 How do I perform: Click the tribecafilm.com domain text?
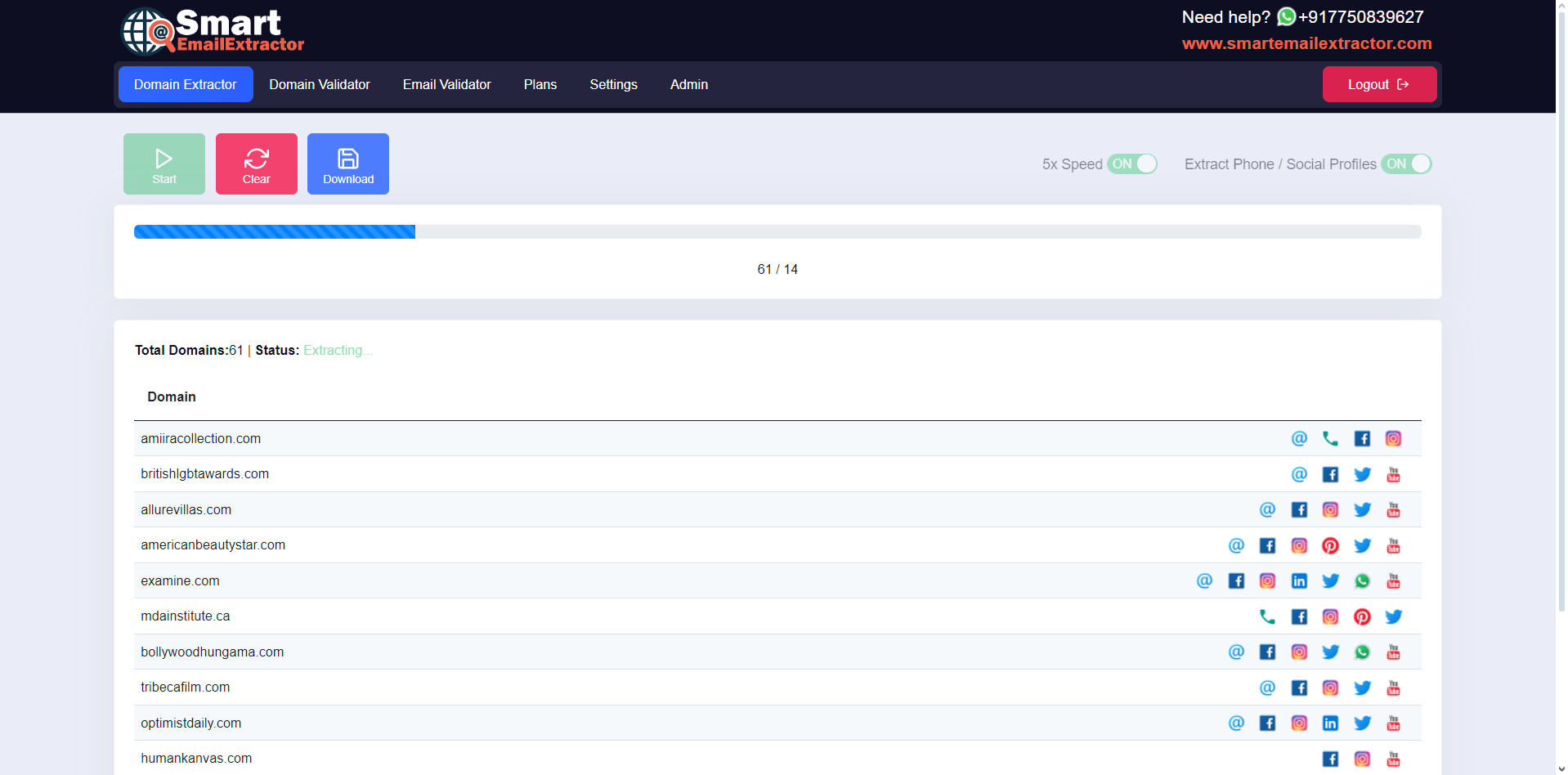pos(185,688)
